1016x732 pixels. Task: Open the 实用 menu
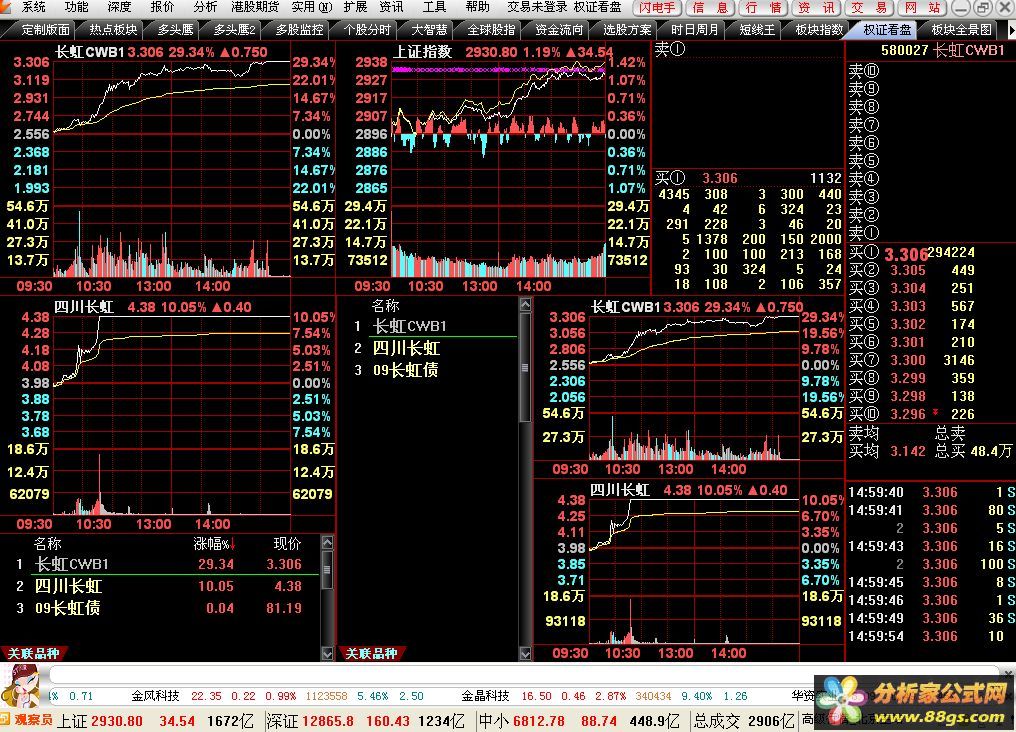[x=311, y=7]
